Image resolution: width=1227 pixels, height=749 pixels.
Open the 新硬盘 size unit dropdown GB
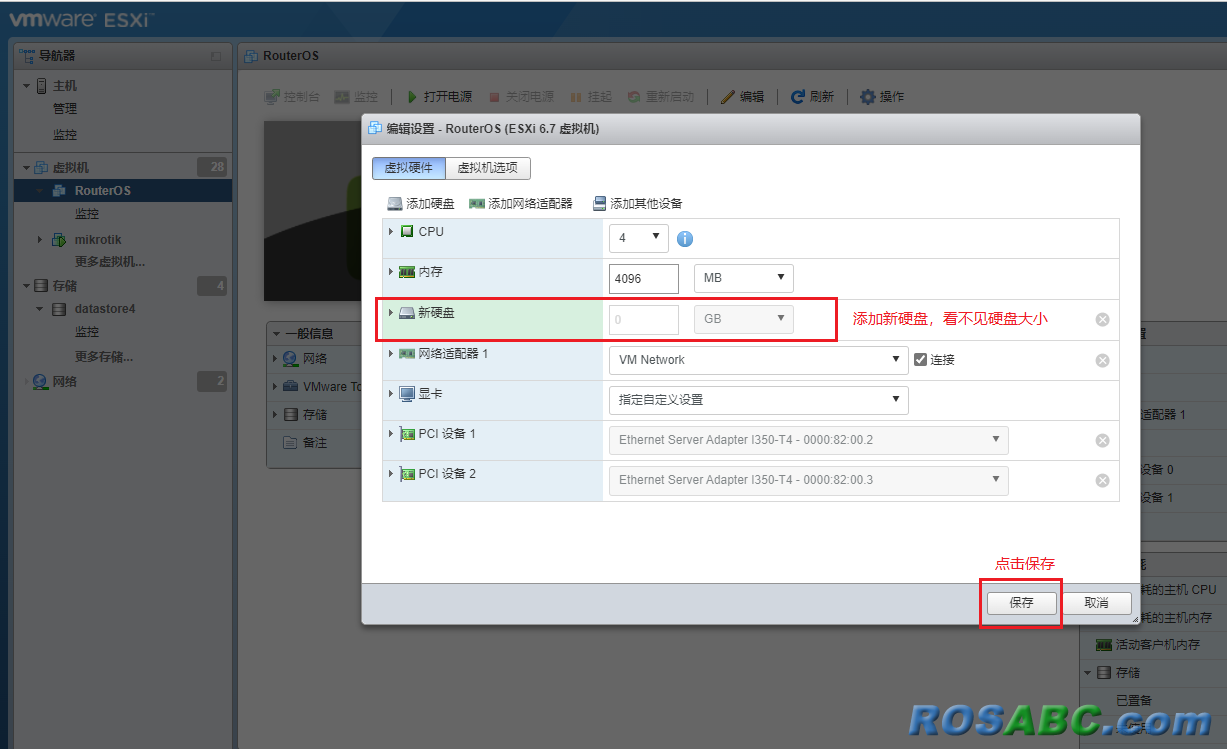(743, 319)
